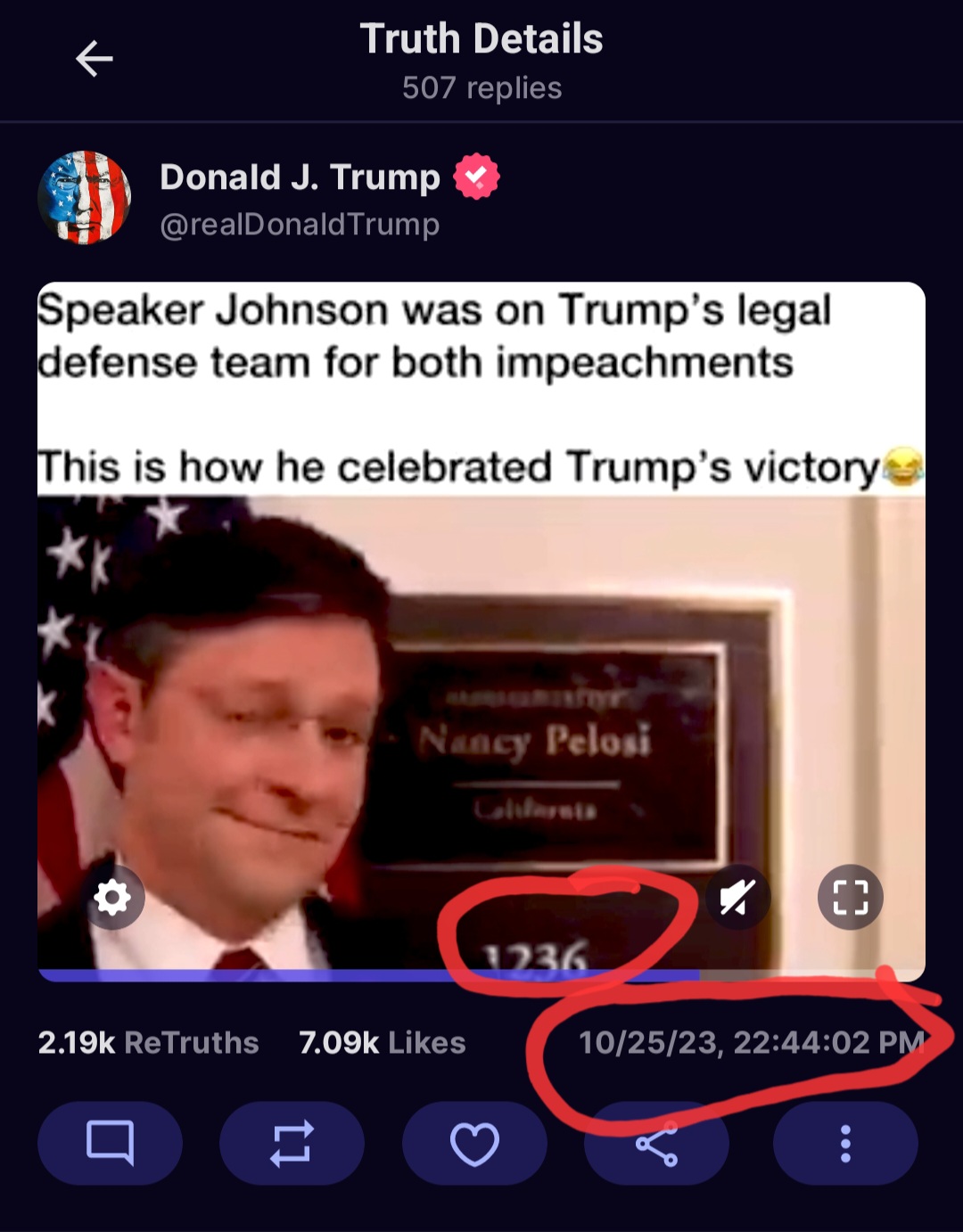
Task: Tap the 507 replies subtitle
Action: click(481, 87)
